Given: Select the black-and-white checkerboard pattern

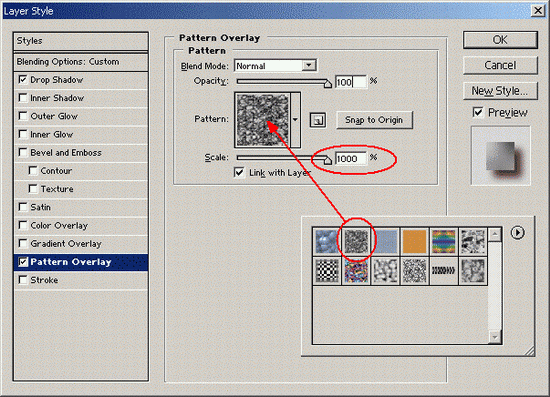Looking at the screenshot, I should pyautogui.click(x=327, y=270).
